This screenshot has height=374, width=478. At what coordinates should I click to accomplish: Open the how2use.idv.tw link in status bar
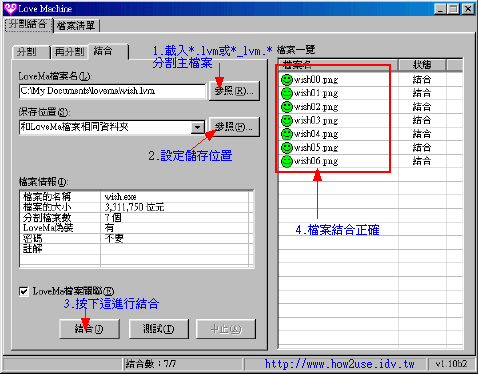[x=339, y=364]
